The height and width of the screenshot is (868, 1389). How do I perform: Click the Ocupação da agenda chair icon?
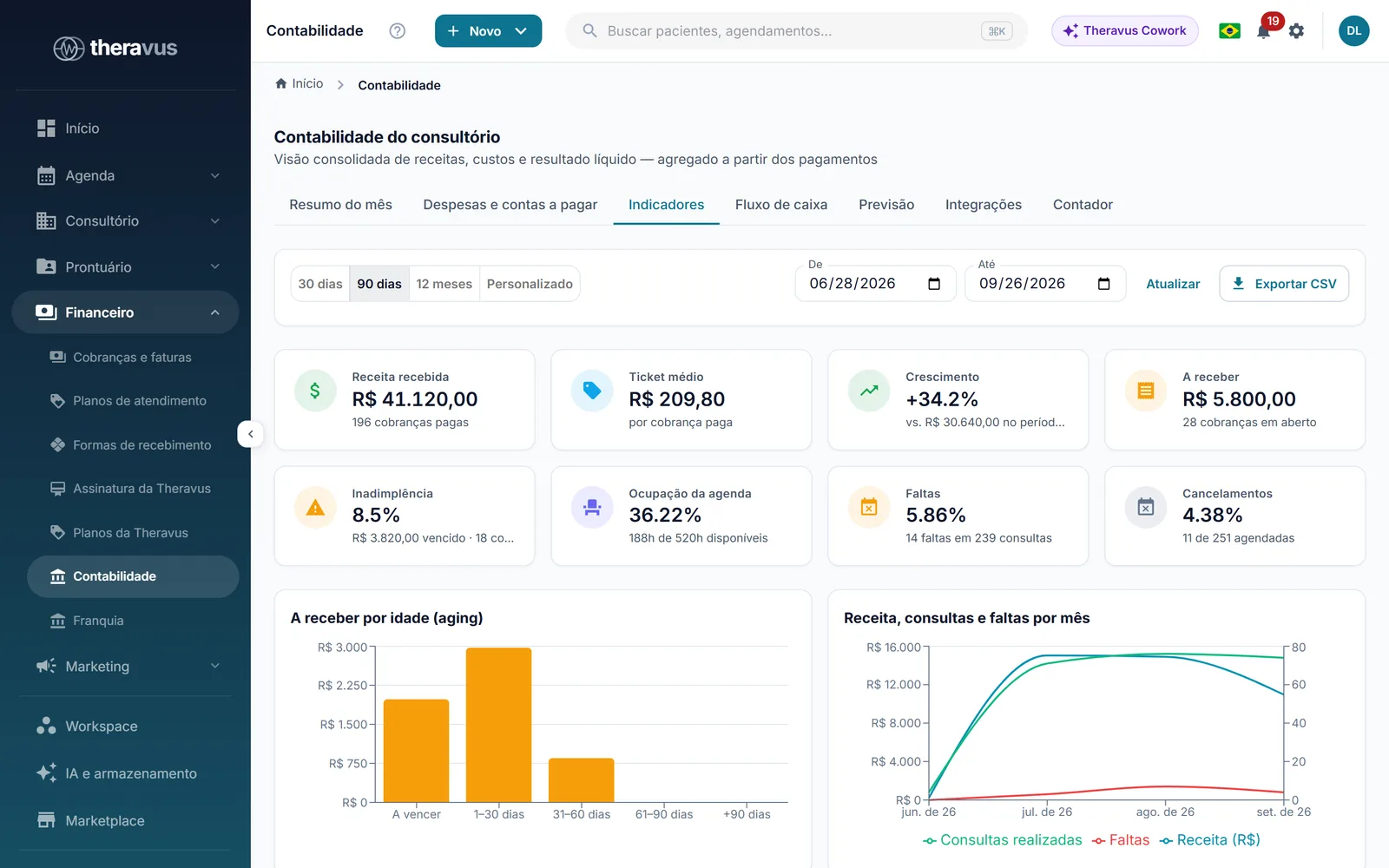point(592,507)
